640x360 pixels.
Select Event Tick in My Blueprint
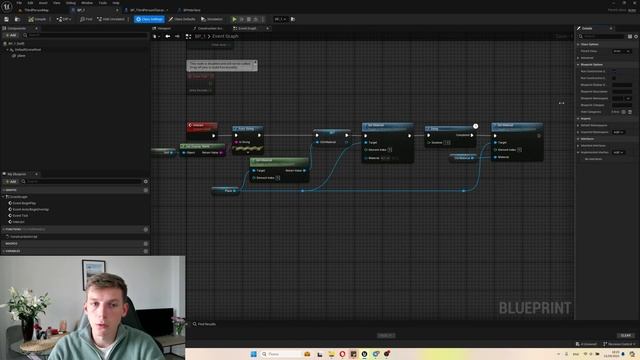click(x=19, y=216)
